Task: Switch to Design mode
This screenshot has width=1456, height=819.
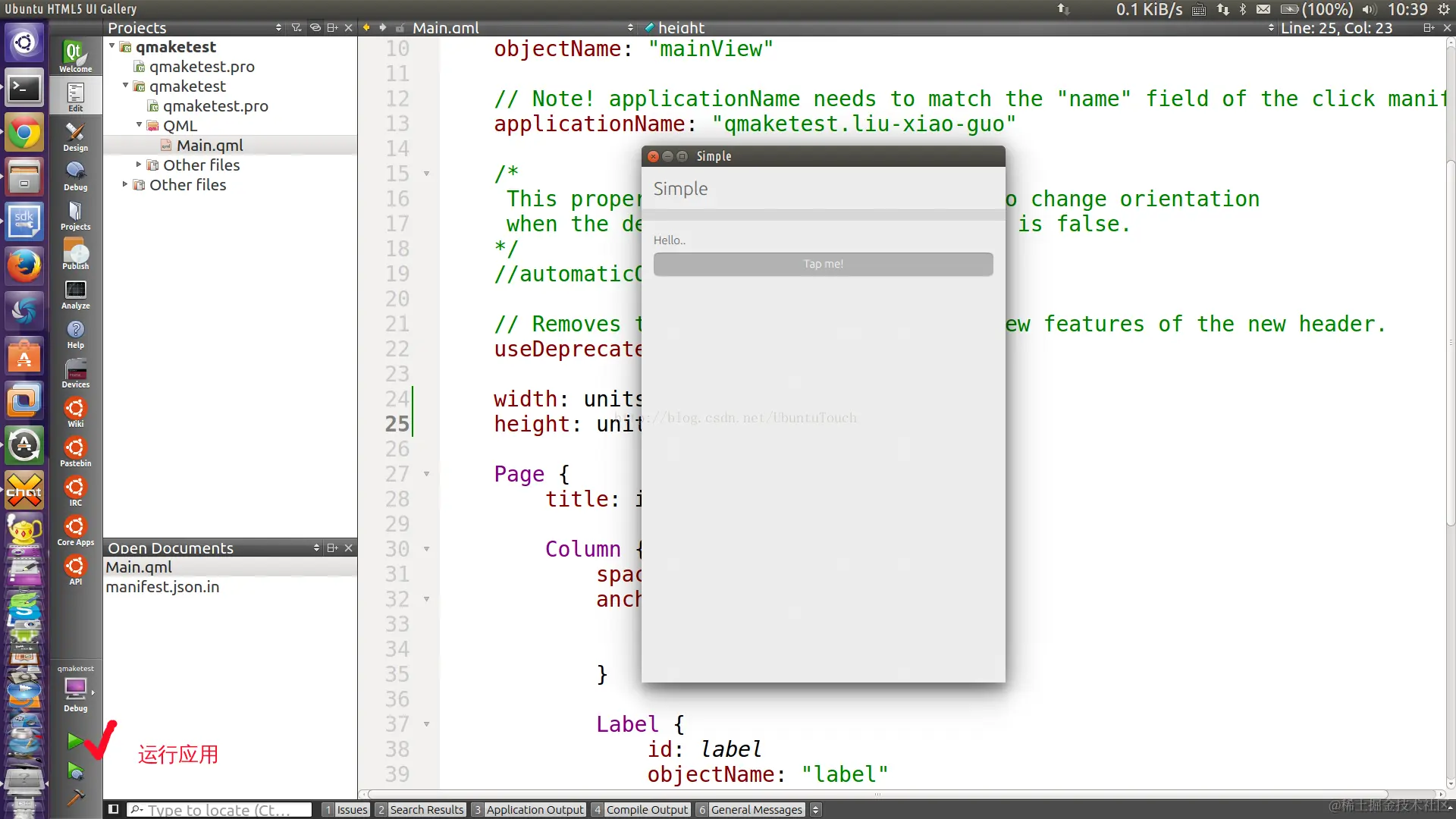Action: pyautogui.click(x=75, y=136)
